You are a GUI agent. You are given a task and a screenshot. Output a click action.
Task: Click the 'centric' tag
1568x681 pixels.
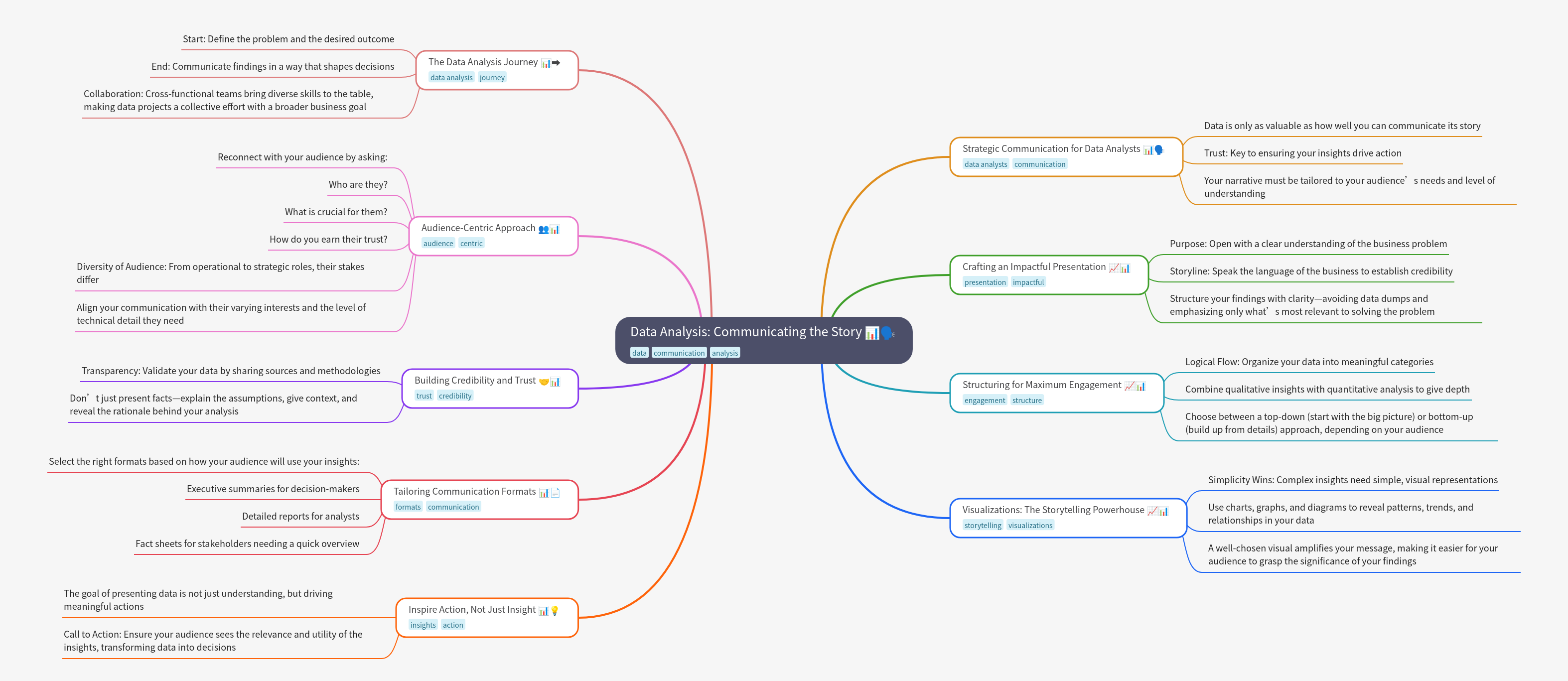tap(471, 244)
